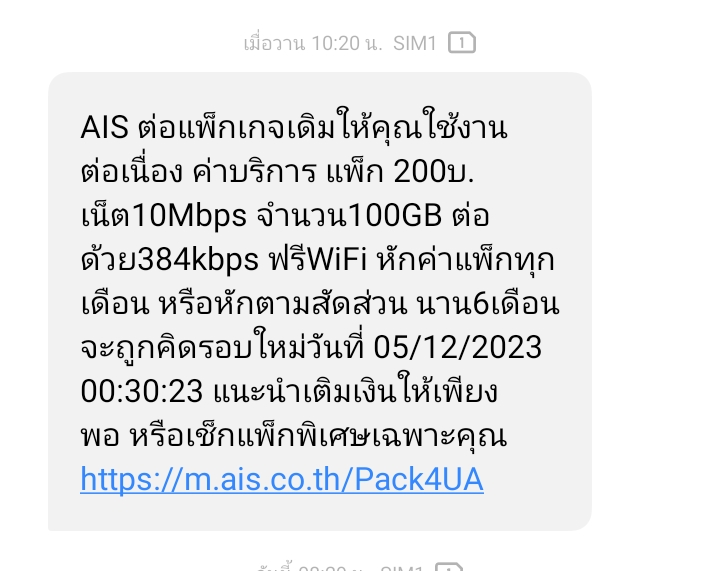Tap empty gray area below the link
The image size is (720, 571).
click(x=320, y=514)
